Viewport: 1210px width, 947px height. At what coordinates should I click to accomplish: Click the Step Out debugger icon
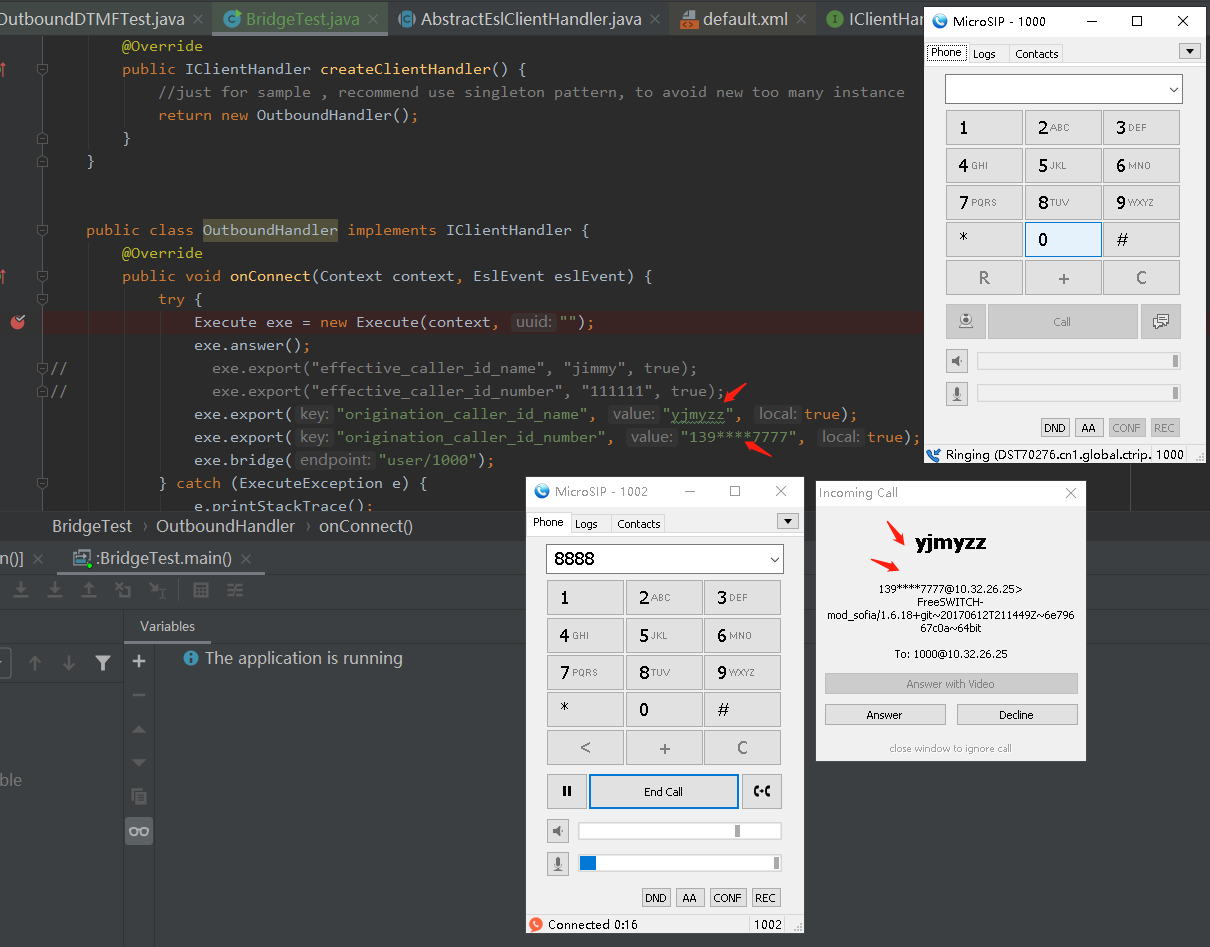click(89, 590)
